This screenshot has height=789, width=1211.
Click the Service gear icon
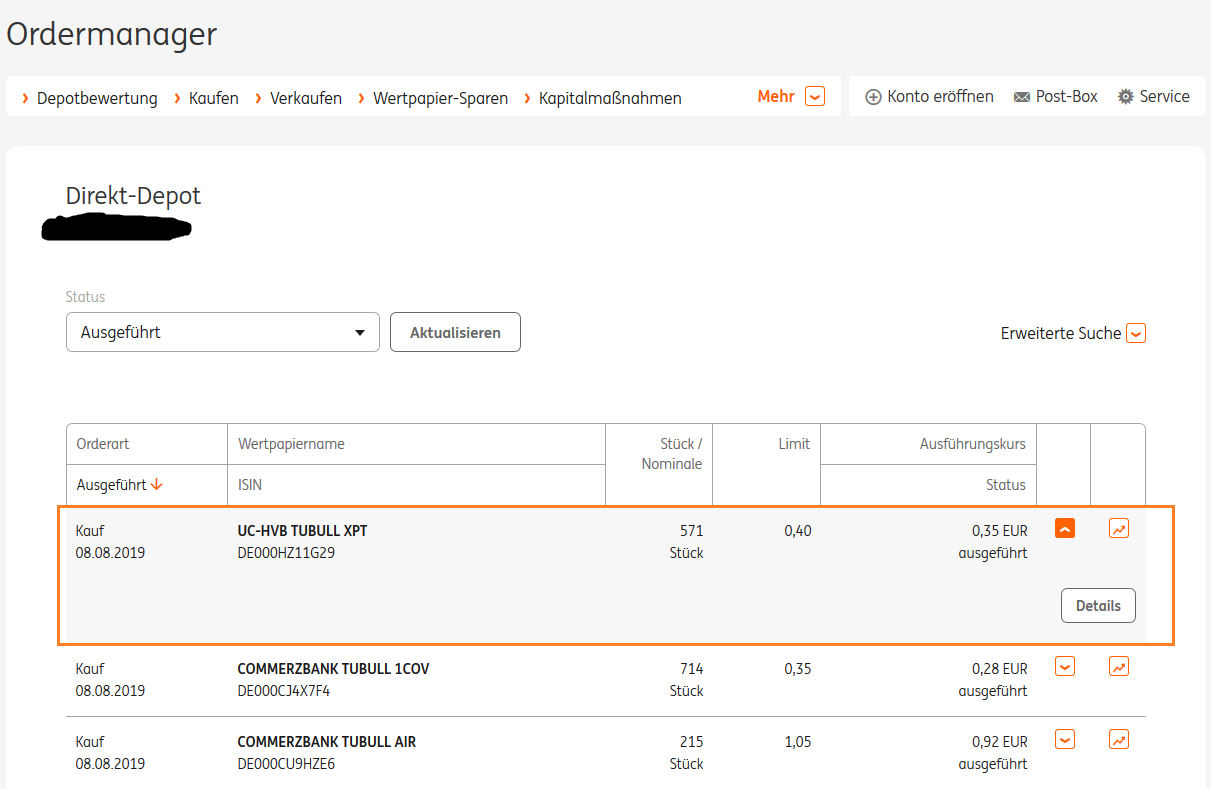coord(1126,97)
